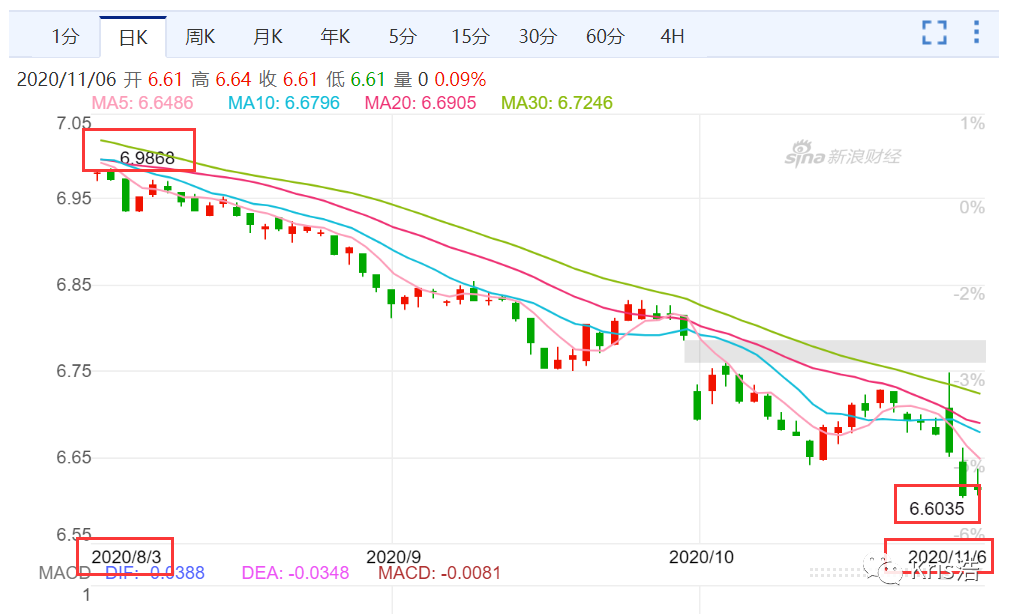Click the 6.65 price axis label
Image resolution: width=1012 pixels, height=614 pixels.
(x=74, y=458)
